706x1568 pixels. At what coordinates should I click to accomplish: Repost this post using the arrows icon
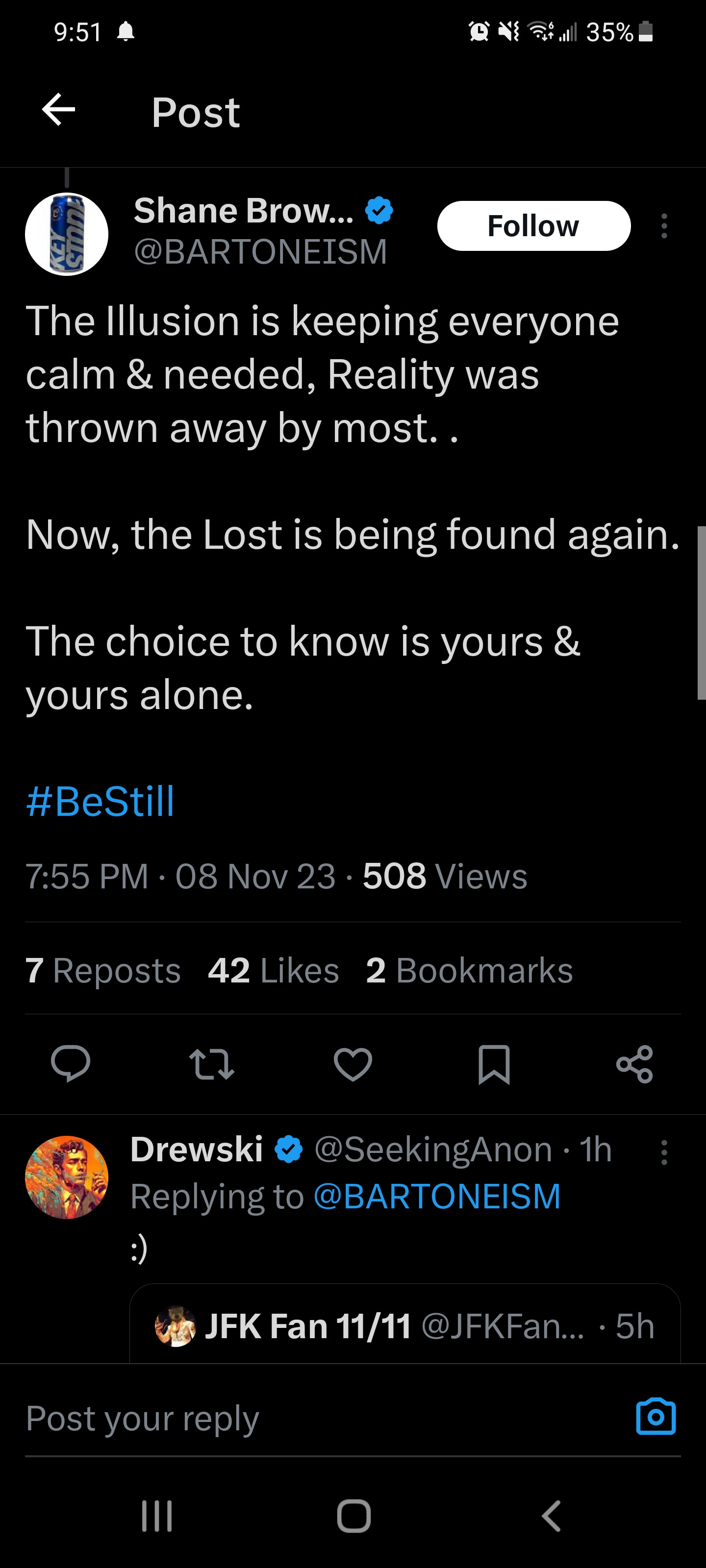pos(211,1064)
